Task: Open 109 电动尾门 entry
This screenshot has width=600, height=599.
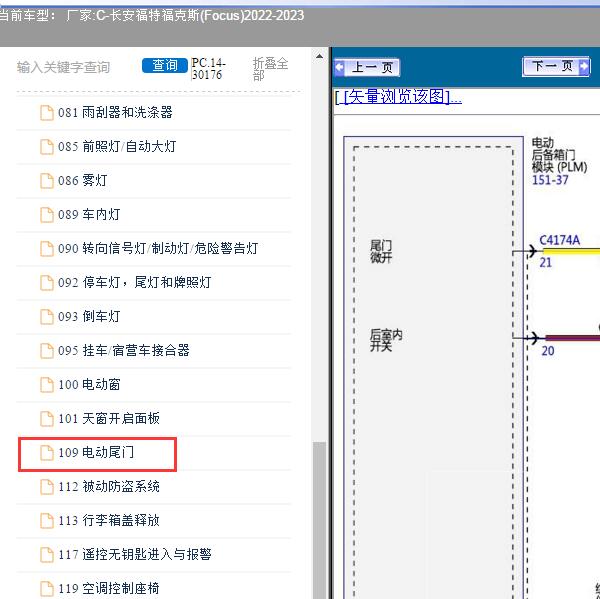Action: [97, 454]
